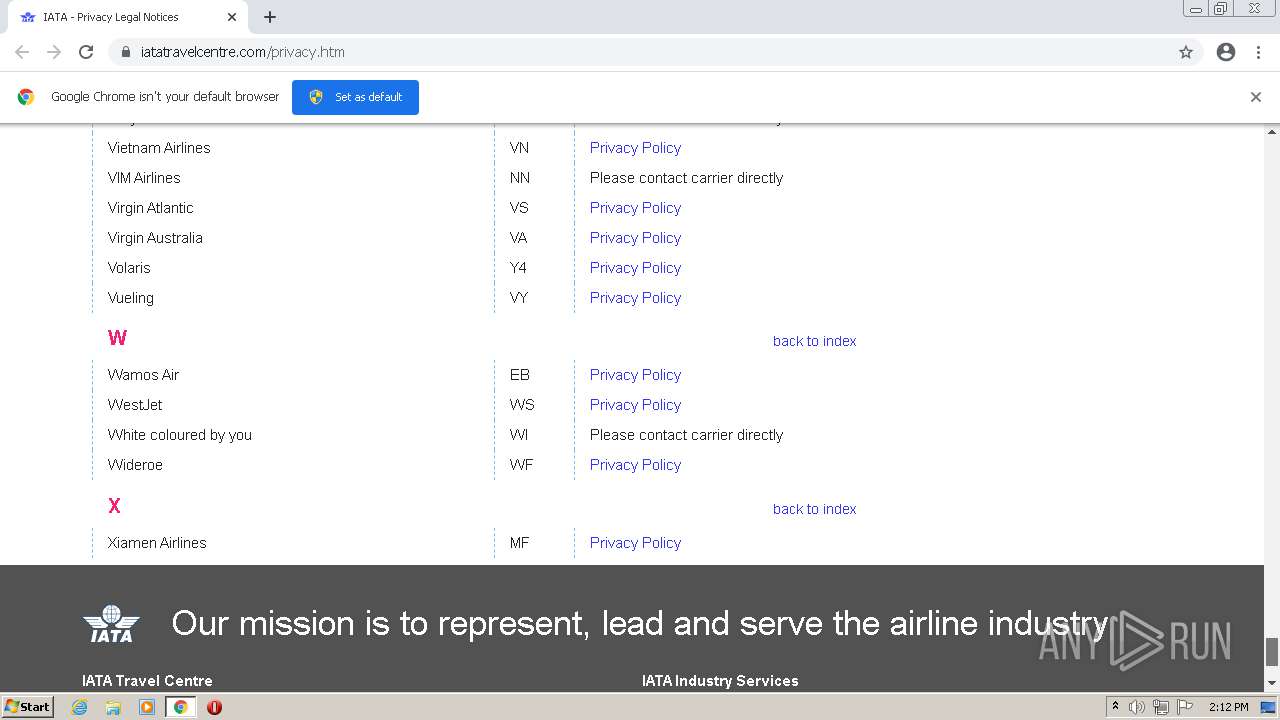
Task: Open Vietnam Airlines Privacy Policy link
Action: (x=635, y=148)
